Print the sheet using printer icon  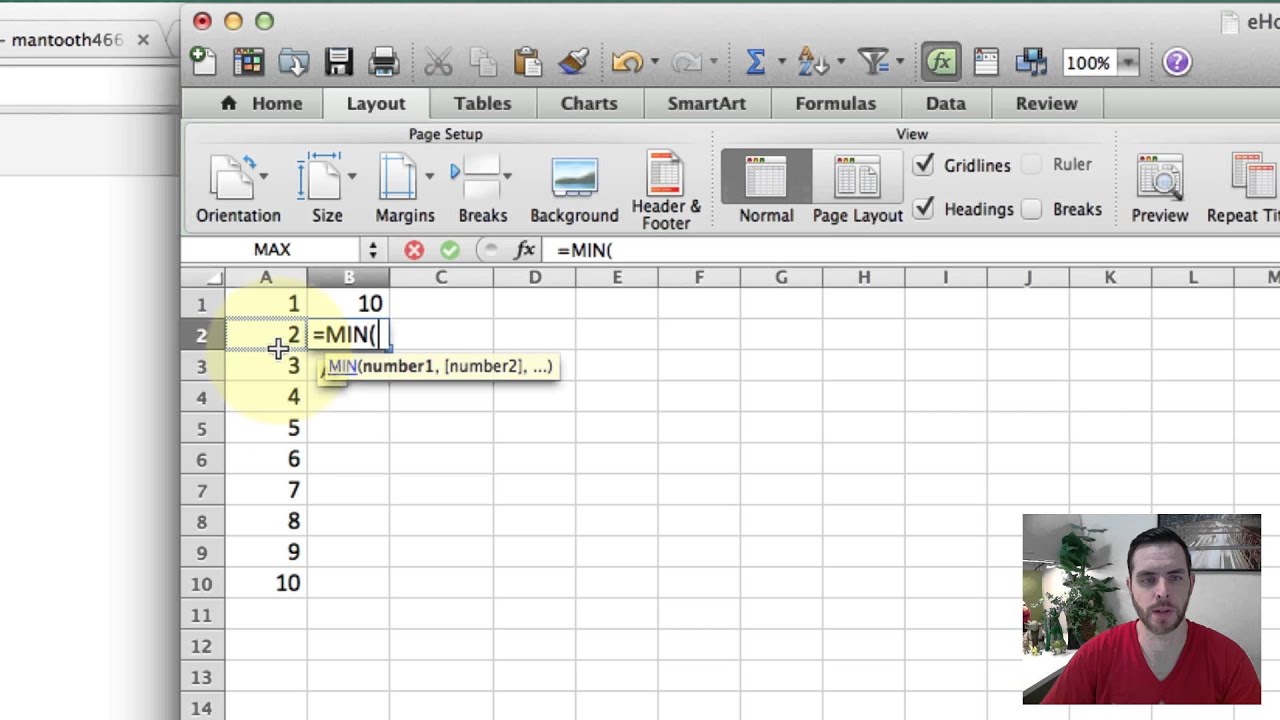384,62
